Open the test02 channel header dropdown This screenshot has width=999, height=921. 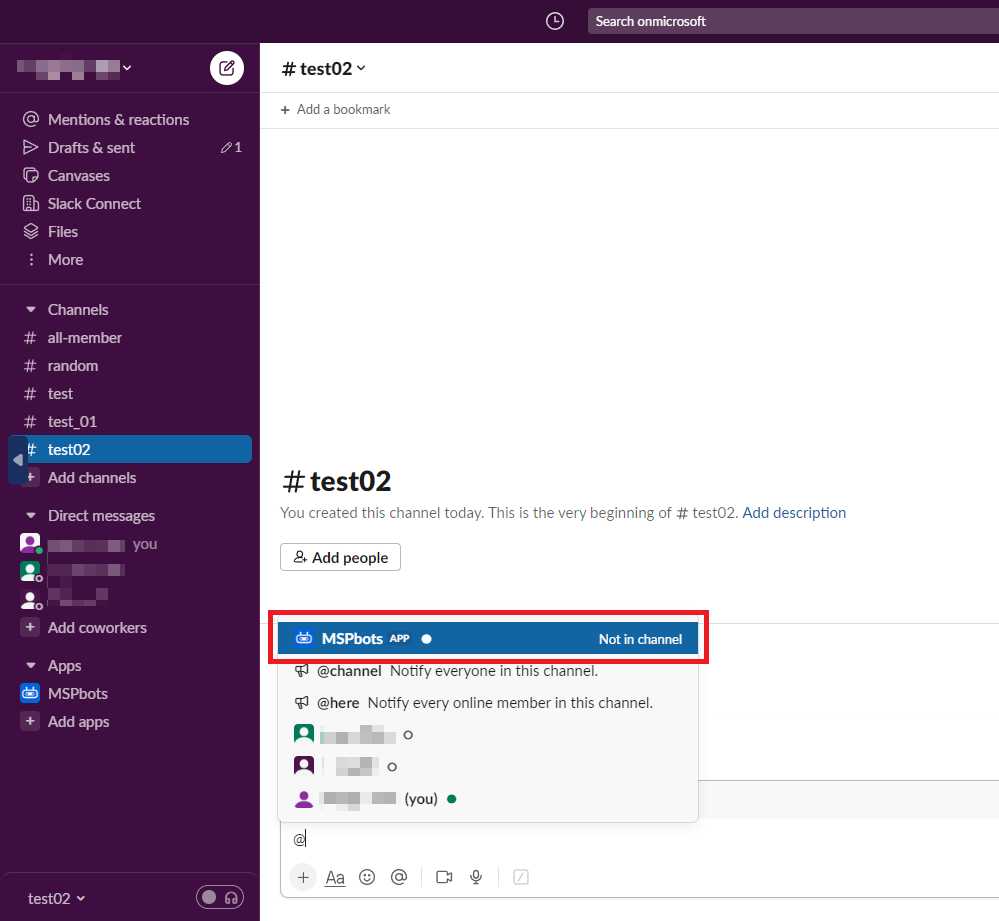[323, 68]
